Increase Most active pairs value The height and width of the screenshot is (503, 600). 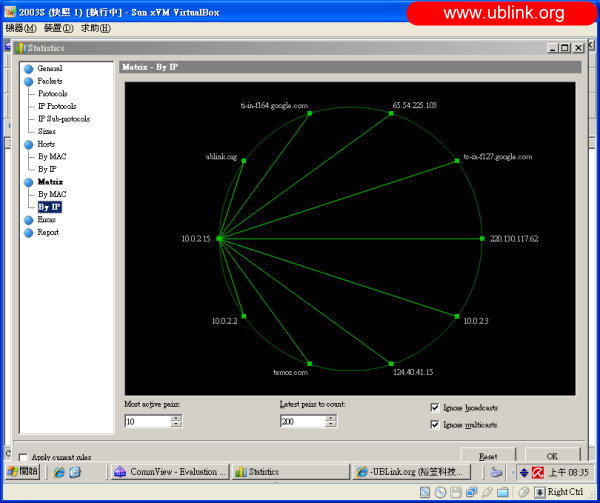[x=176, y=418]
